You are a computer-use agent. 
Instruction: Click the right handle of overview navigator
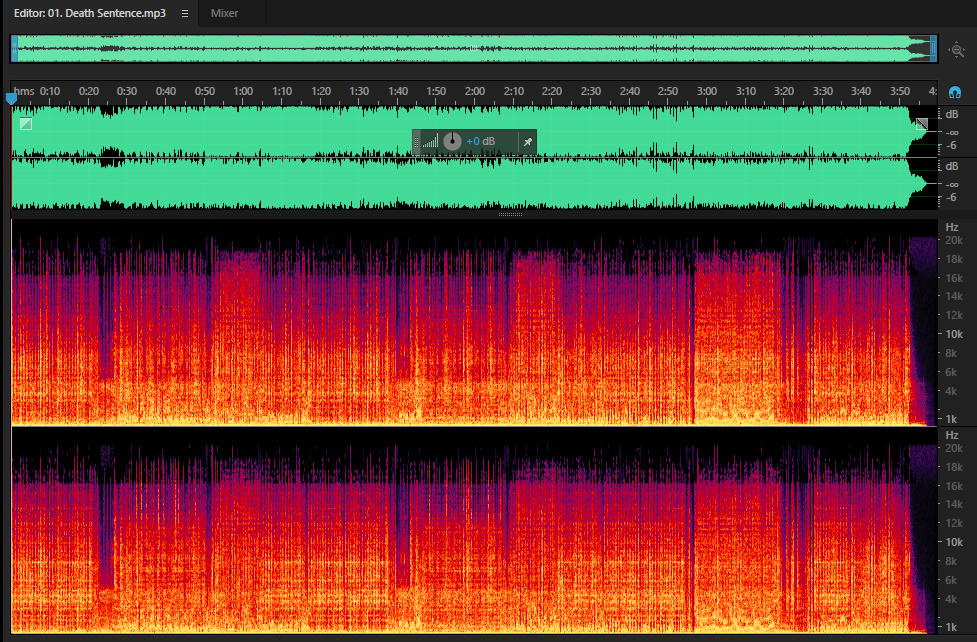click(933, 49)
